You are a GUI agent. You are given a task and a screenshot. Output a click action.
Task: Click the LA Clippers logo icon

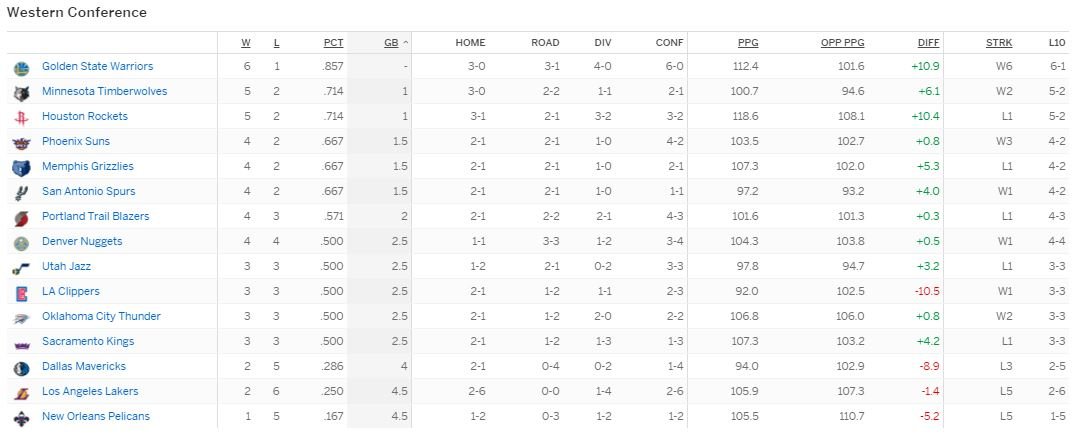(x=22, y=293)
